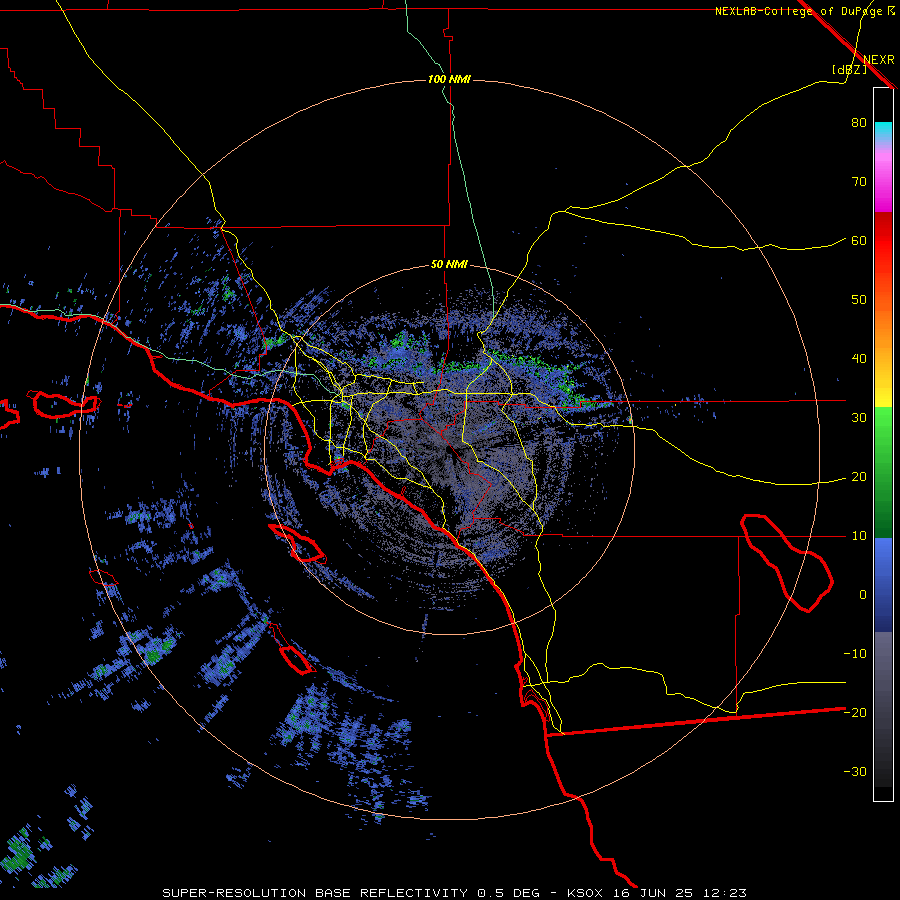Click the "80" value on dBZ scale

click(859, 123)
